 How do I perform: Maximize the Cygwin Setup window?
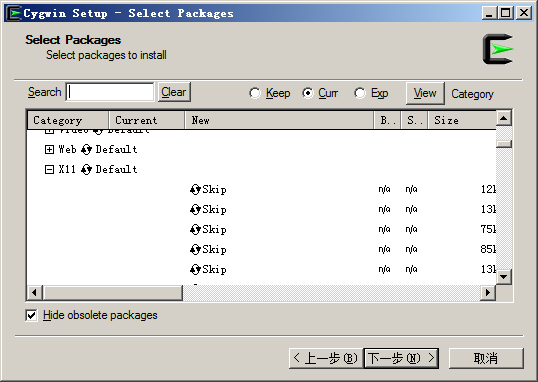506,13
